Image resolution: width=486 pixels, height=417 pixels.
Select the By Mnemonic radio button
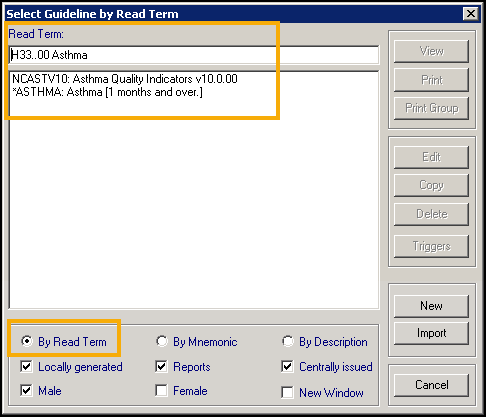click(x=162, y=341)
